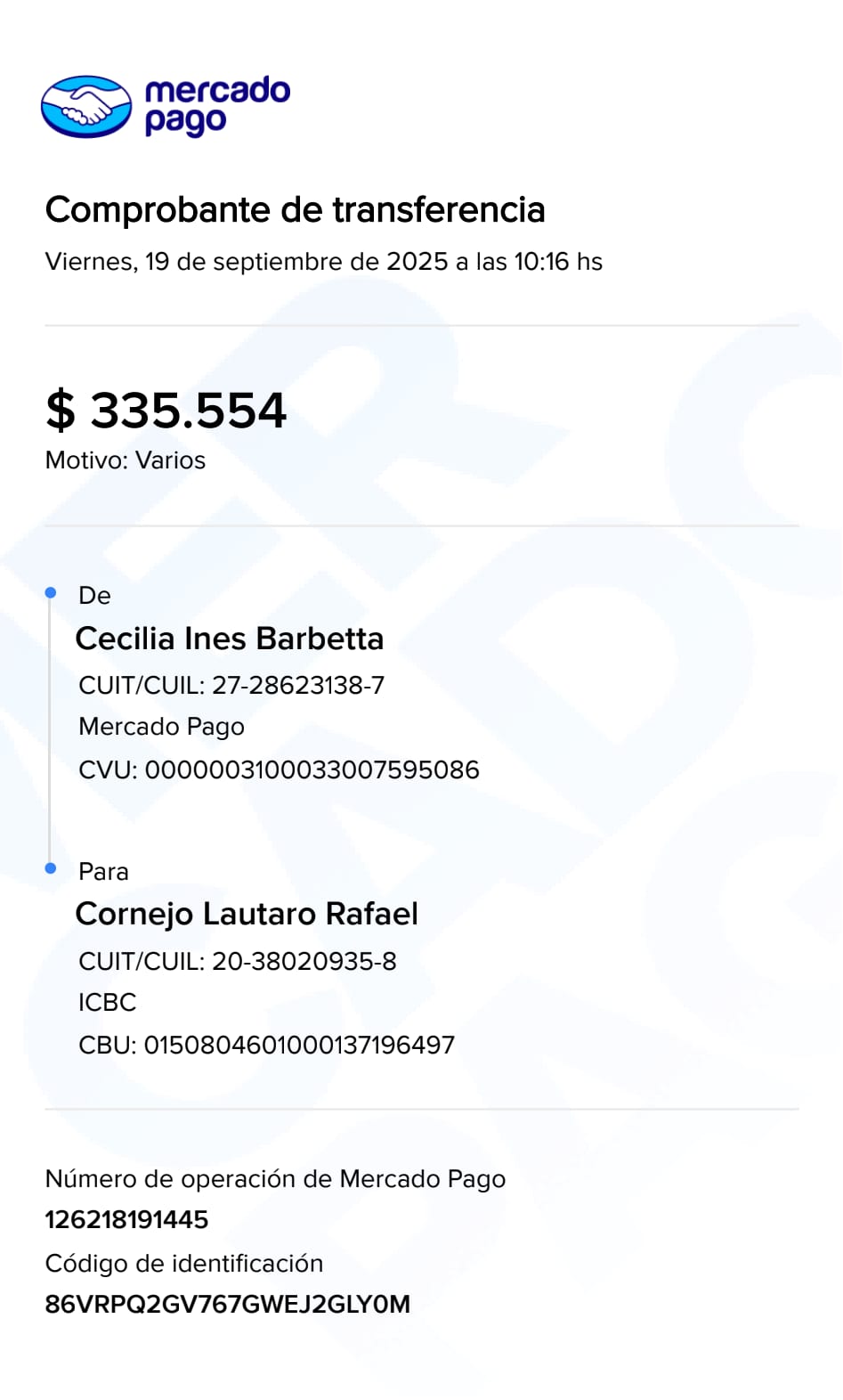The height and width of the screenshot is (1400, 843).
Task: Select the recipient CBU number
Action: click(x=266, y=1045)
